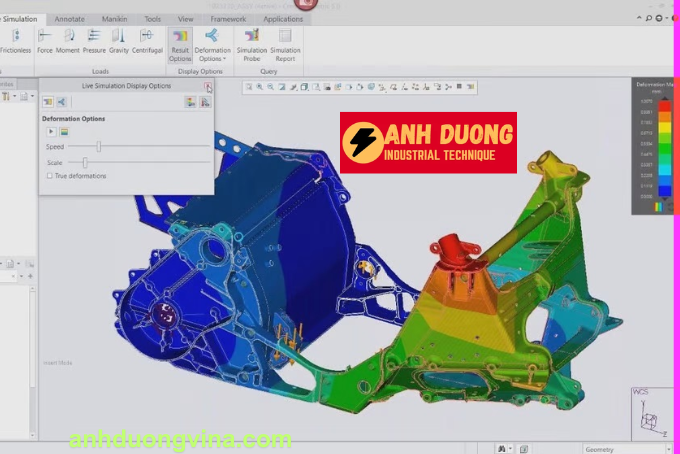Switch to the Annotate ribbon tab
Viewport: 680px width, 454px height.
click(69, 19)
